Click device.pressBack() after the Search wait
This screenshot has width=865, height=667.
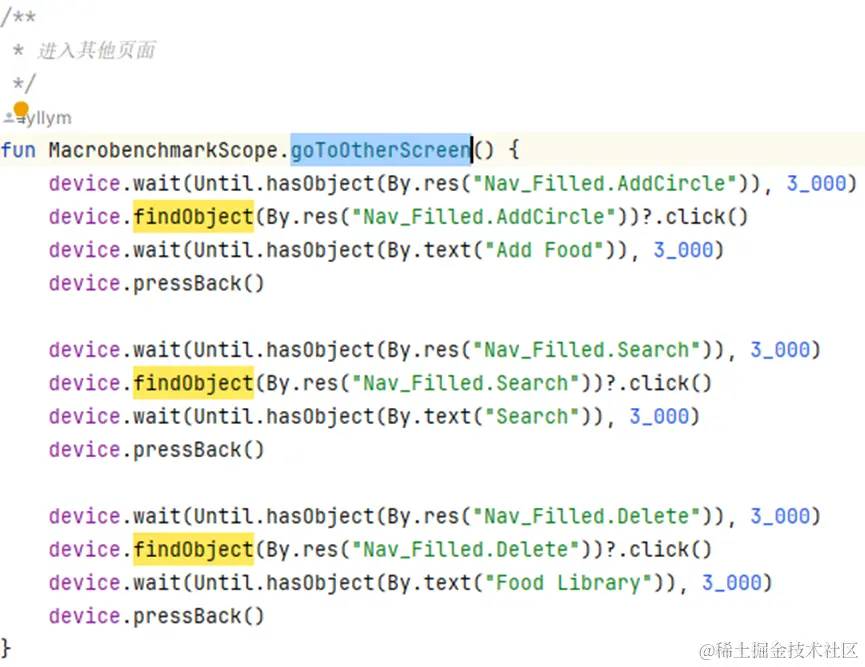pos(157,450)
